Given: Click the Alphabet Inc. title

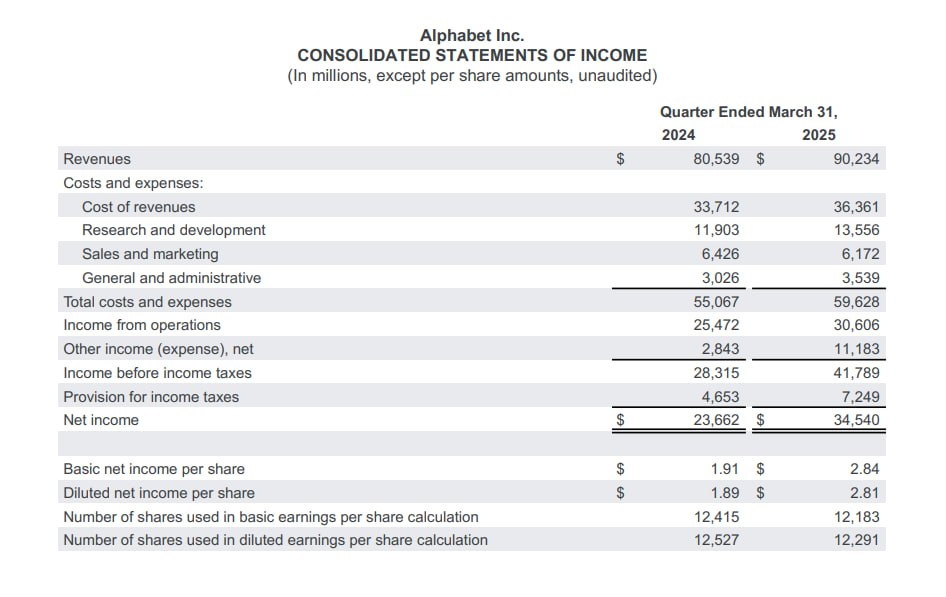Looking at the screenshot, I should (x=472, y=35).
